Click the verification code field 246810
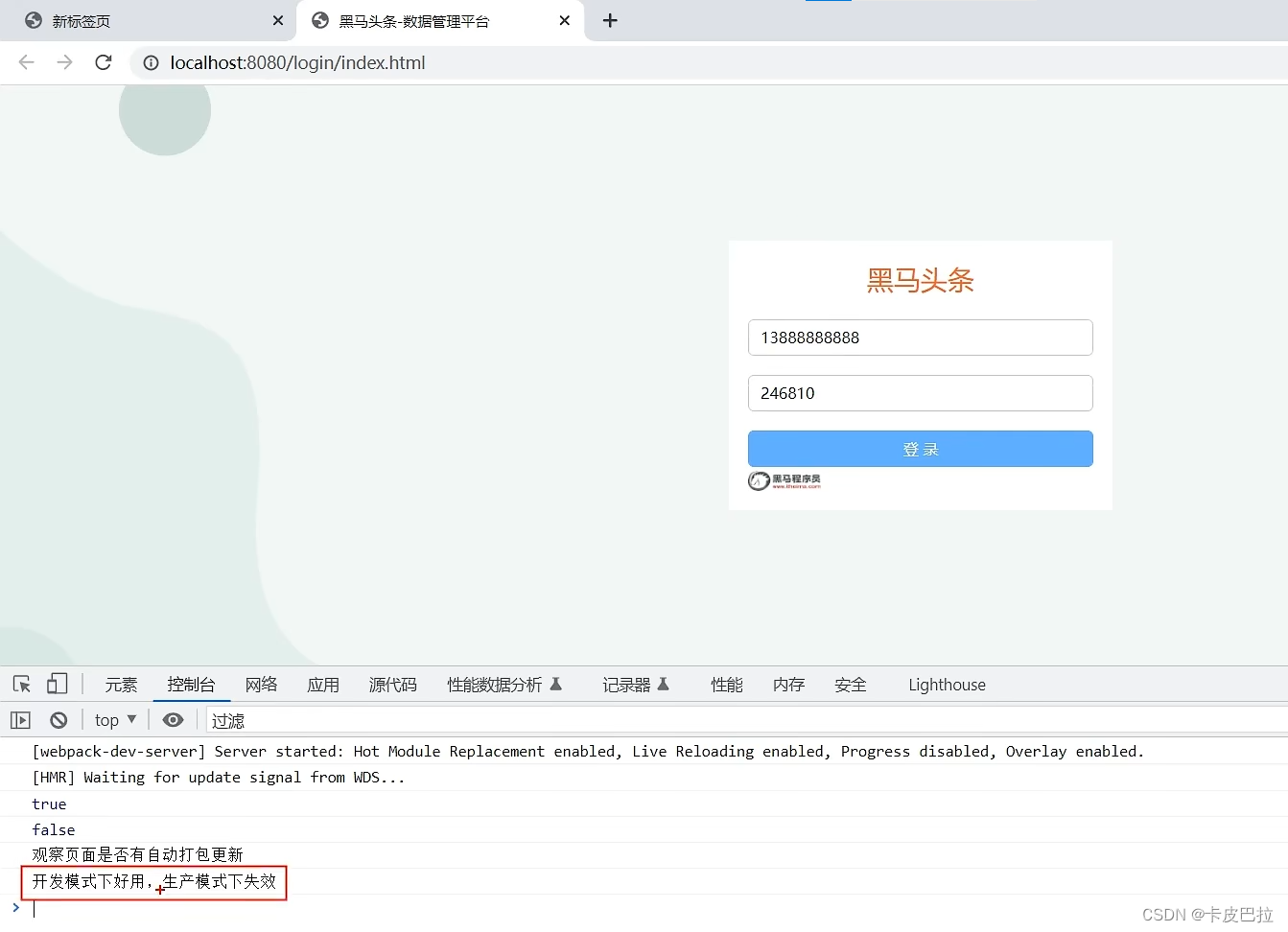 click(x=920, y=393)
